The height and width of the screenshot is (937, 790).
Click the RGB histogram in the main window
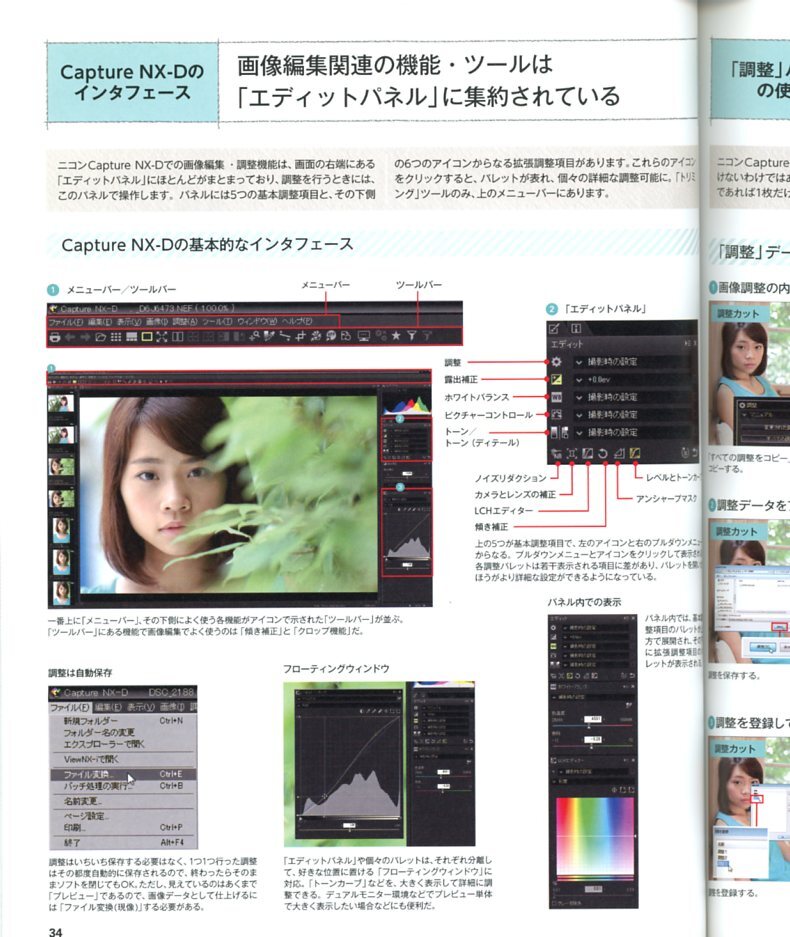[406, 405]
